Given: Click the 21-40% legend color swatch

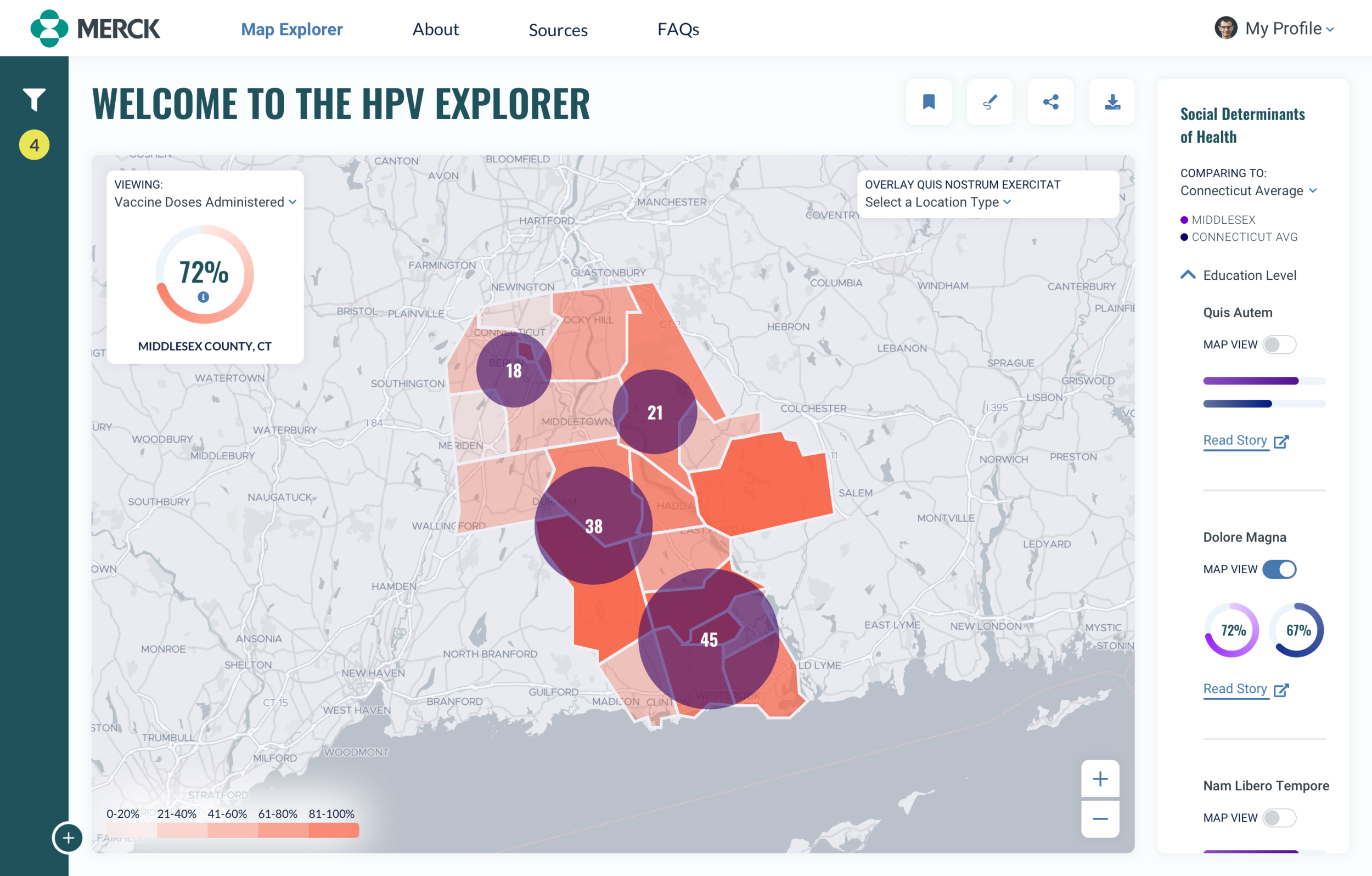Looking at the screenshot, I should pos(182,830).
